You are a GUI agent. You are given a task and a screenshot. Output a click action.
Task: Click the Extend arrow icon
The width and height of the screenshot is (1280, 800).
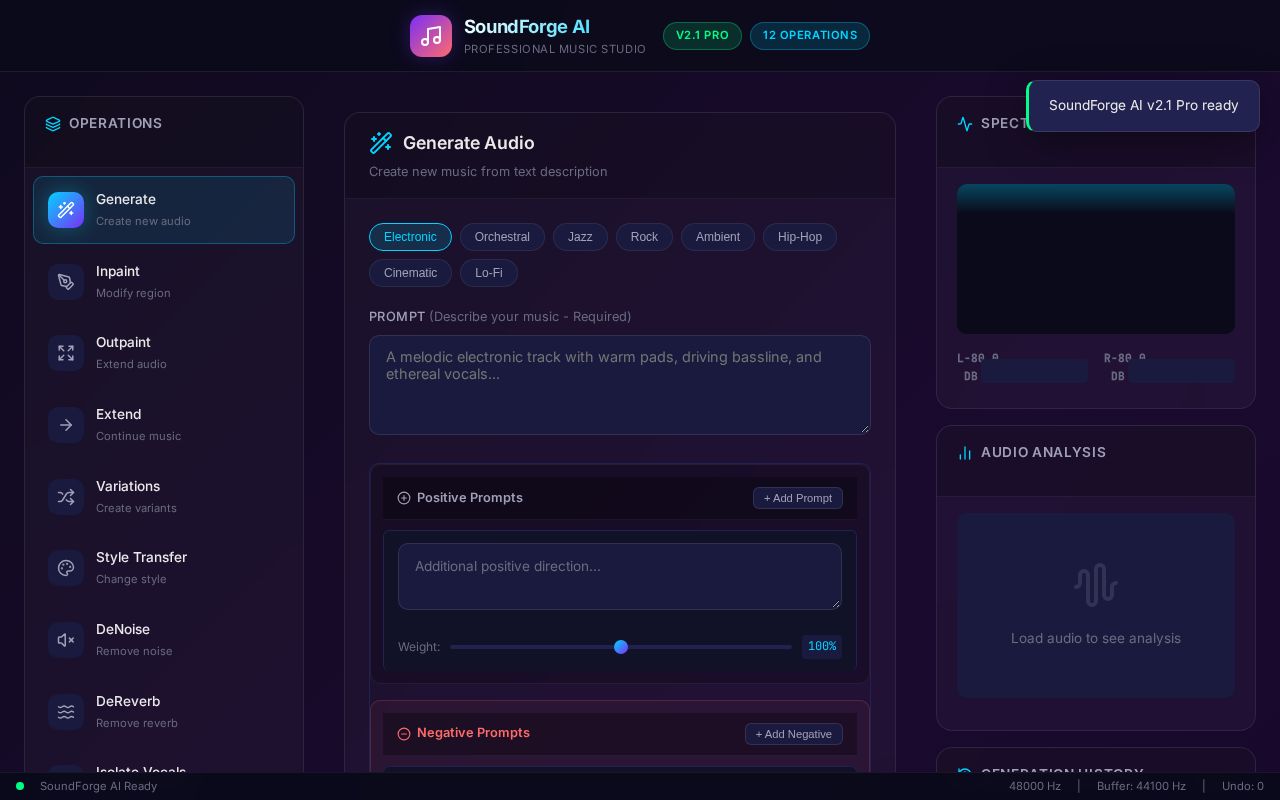66,425
